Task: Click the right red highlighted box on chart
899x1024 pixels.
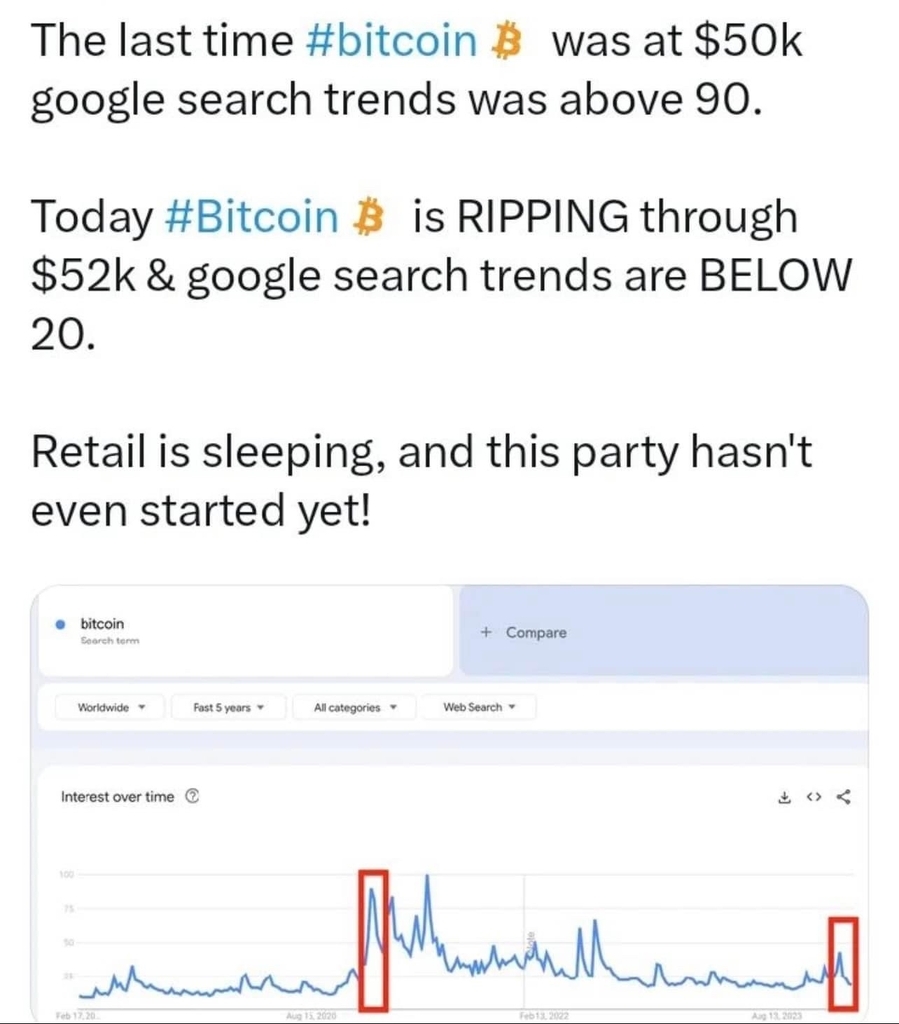Action: 844,963
